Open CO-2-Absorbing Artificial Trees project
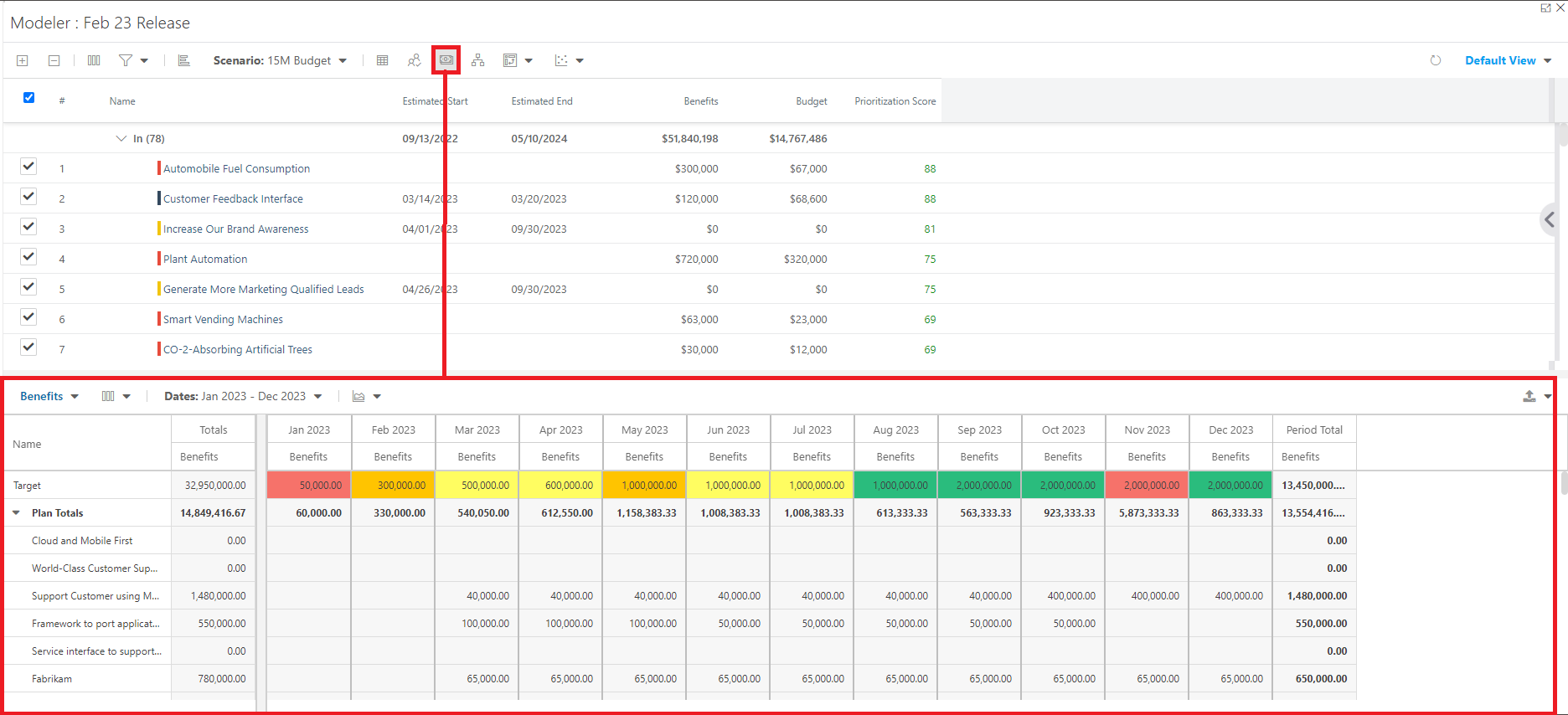 click(x=238, y=349)
